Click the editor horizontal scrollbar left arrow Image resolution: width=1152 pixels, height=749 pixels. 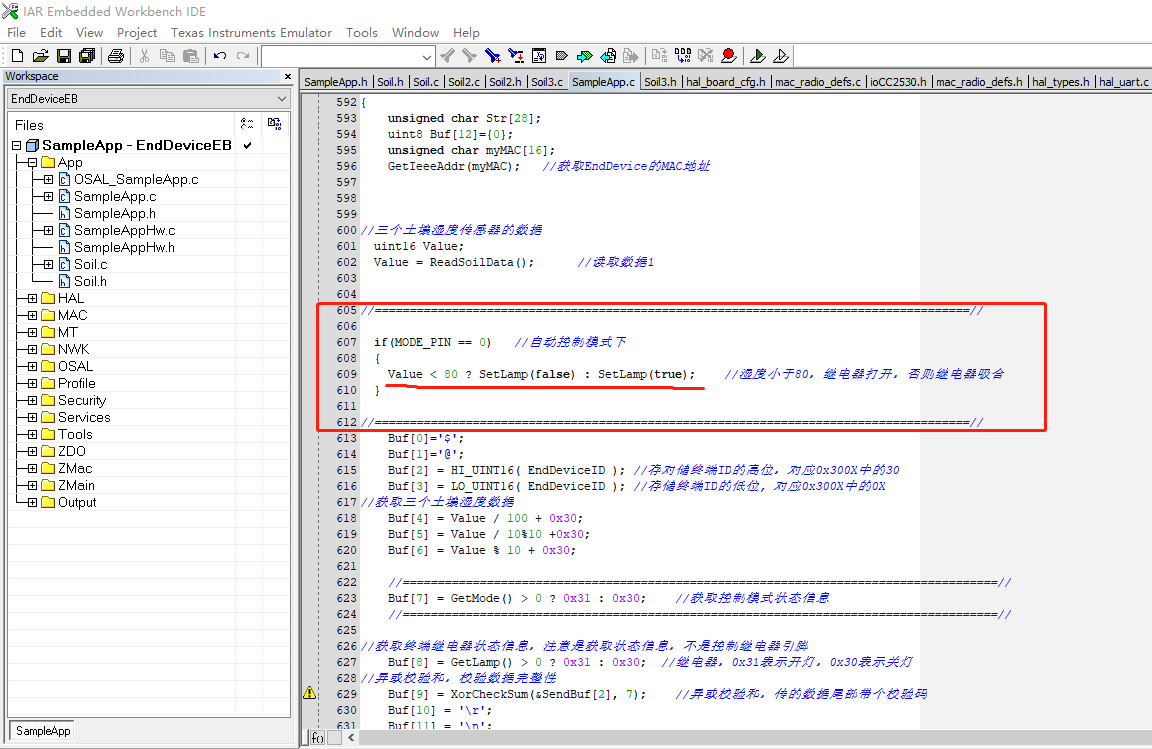(351, 737)
